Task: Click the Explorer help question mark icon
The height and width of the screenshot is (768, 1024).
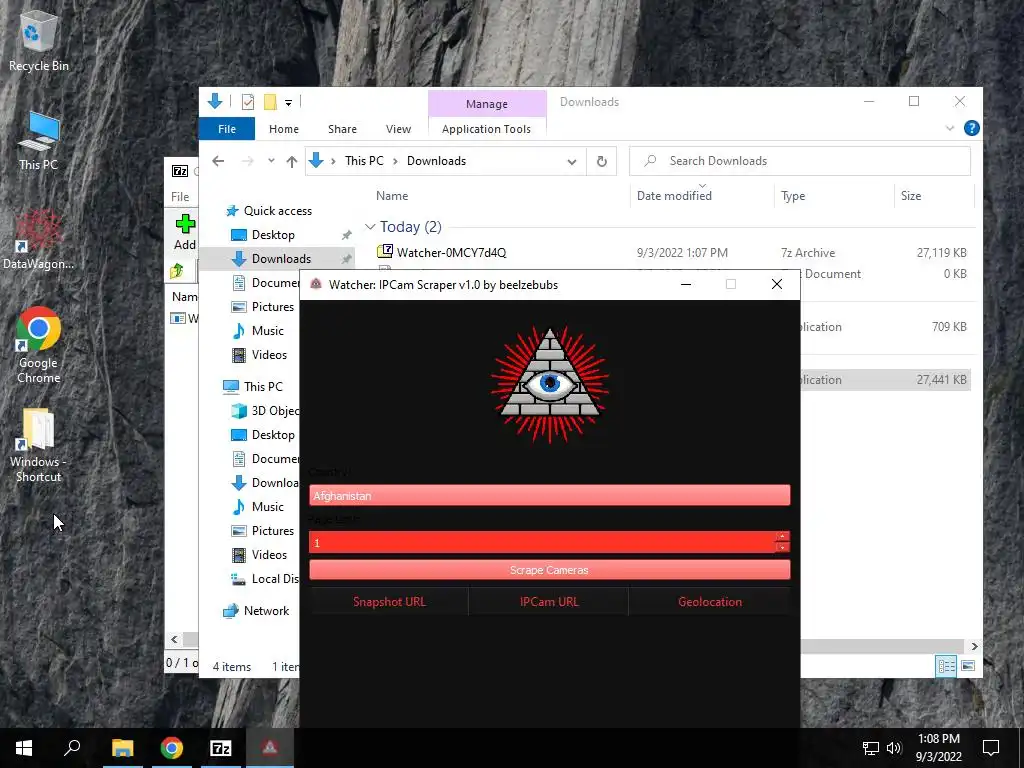Action: pyautogui.click(x=972, y=128)
